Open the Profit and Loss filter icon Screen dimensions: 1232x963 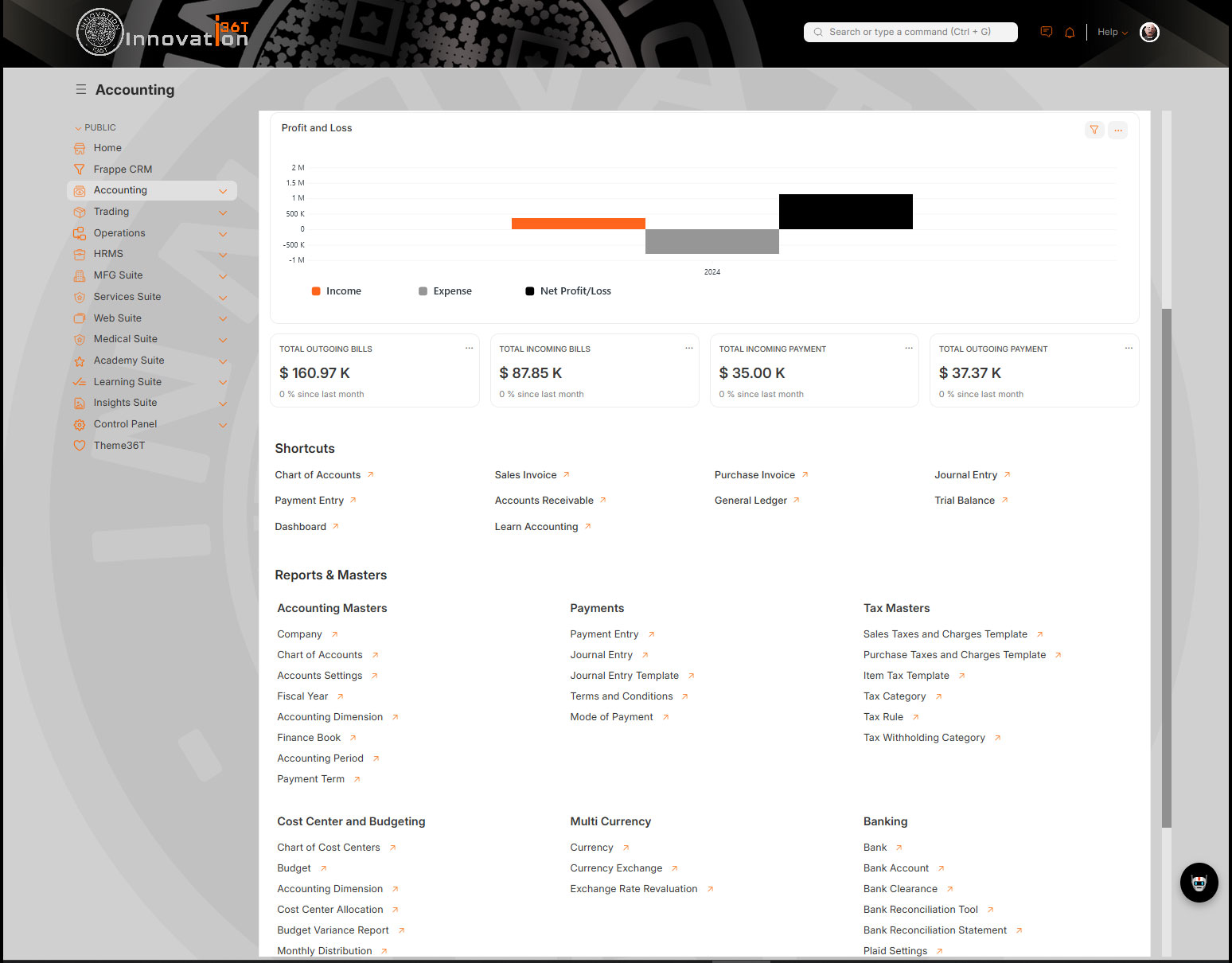(x=1094, y=130)
